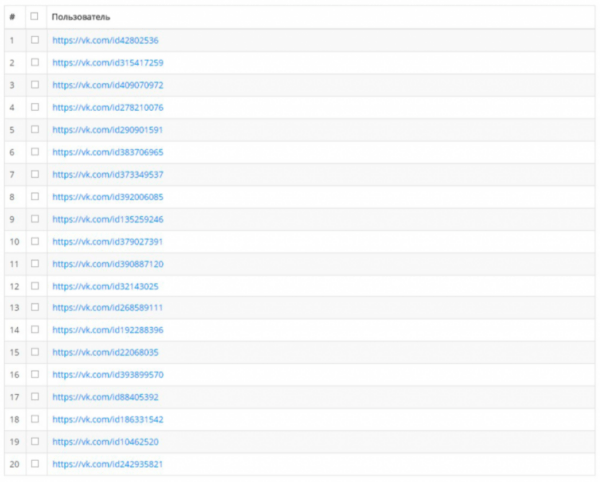600x482 pixels.
Task: Tick the checkbox in row 13
Action: point(35,307)
